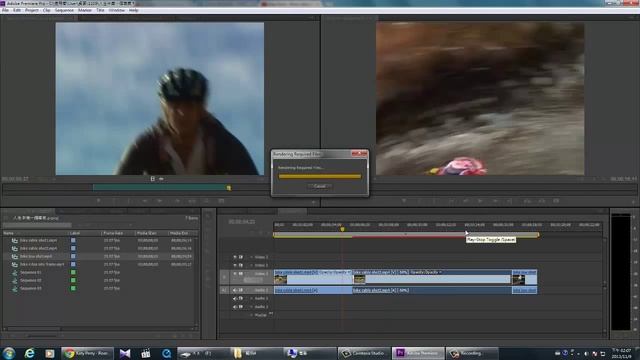The width and height of the screenshot is (640, 360).
Task: Switch to Adobe Premiere in taskbar
Action: 418,353
